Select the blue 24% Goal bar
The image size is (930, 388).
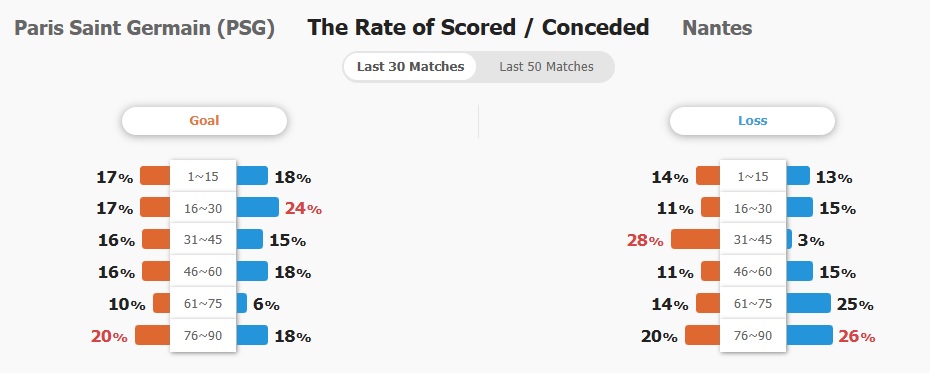[257, 207]
